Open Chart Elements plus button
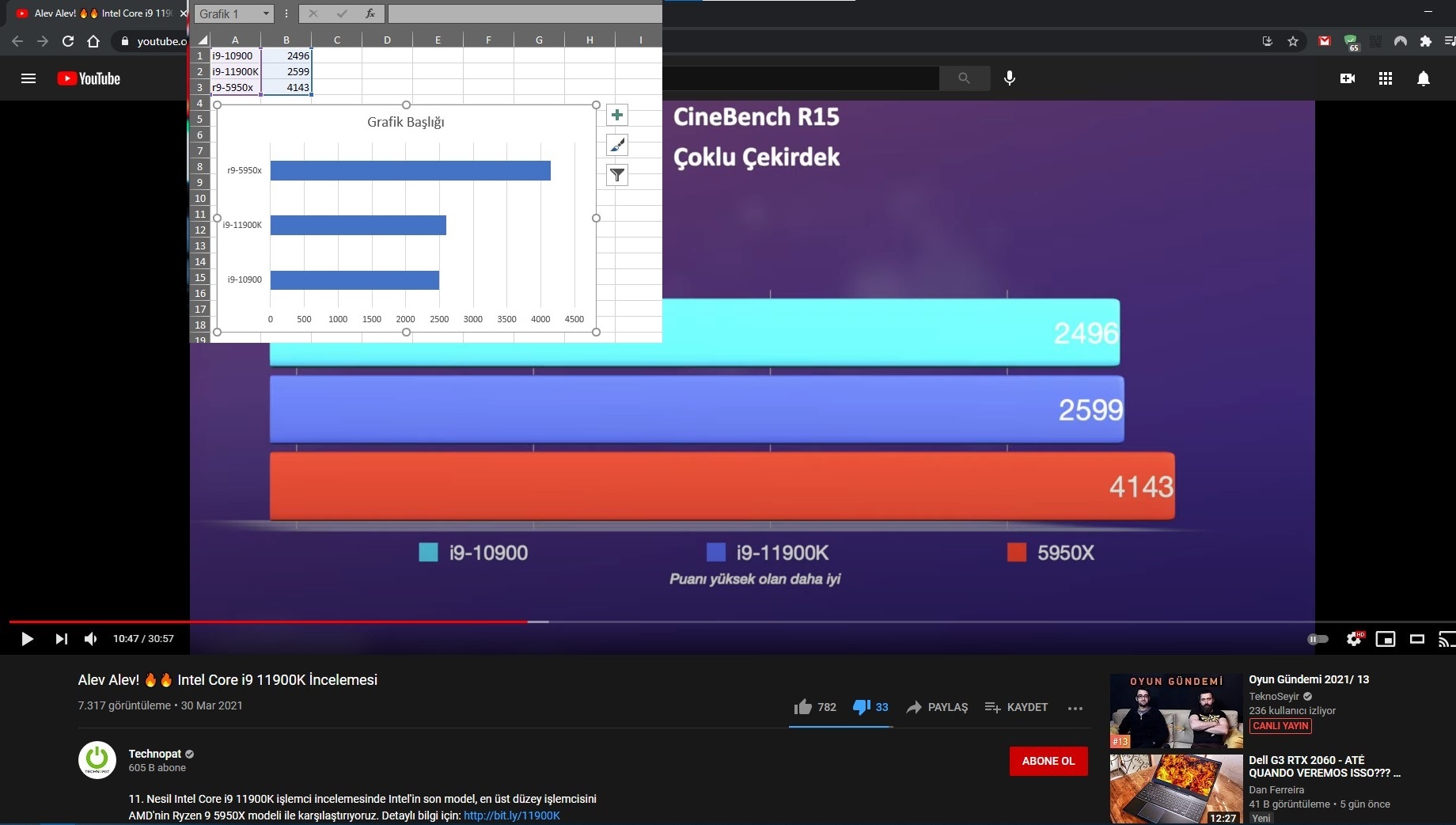 point(617,115)
